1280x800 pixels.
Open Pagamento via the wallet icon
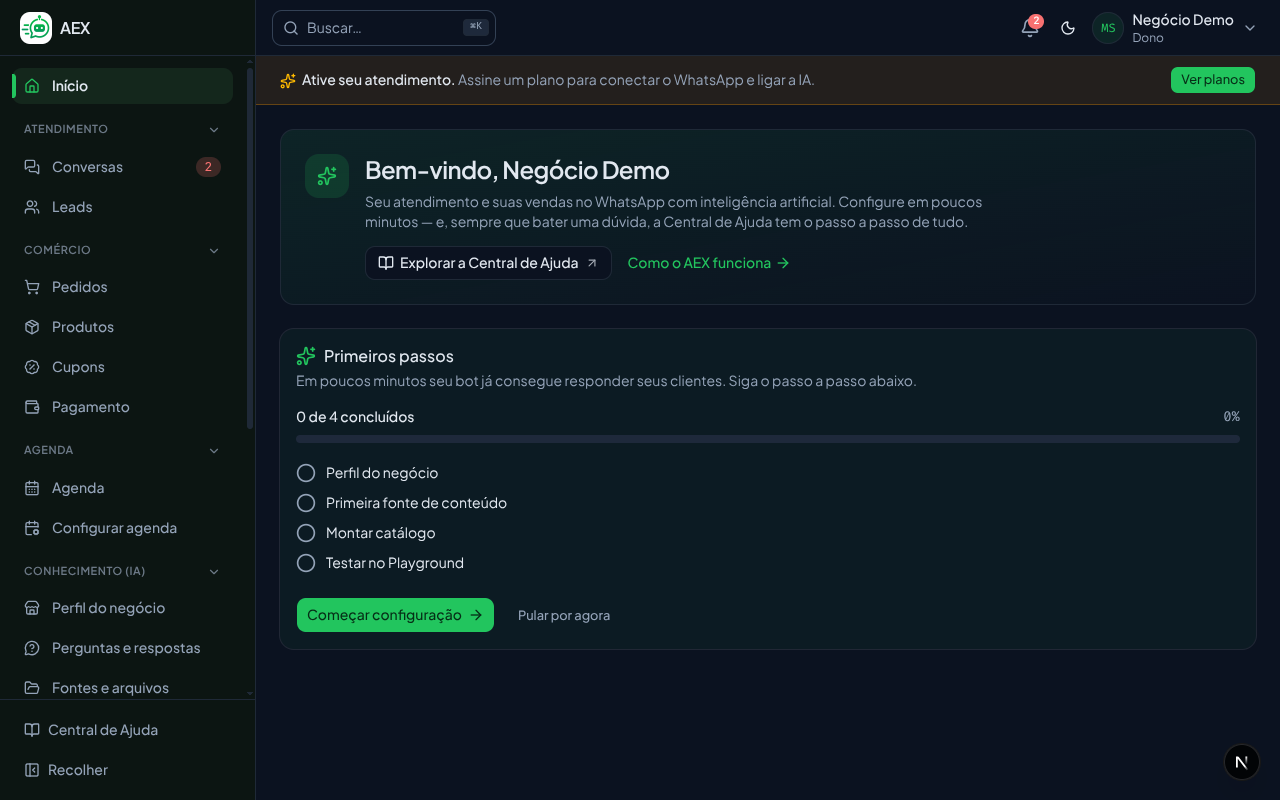pos(32,407)
